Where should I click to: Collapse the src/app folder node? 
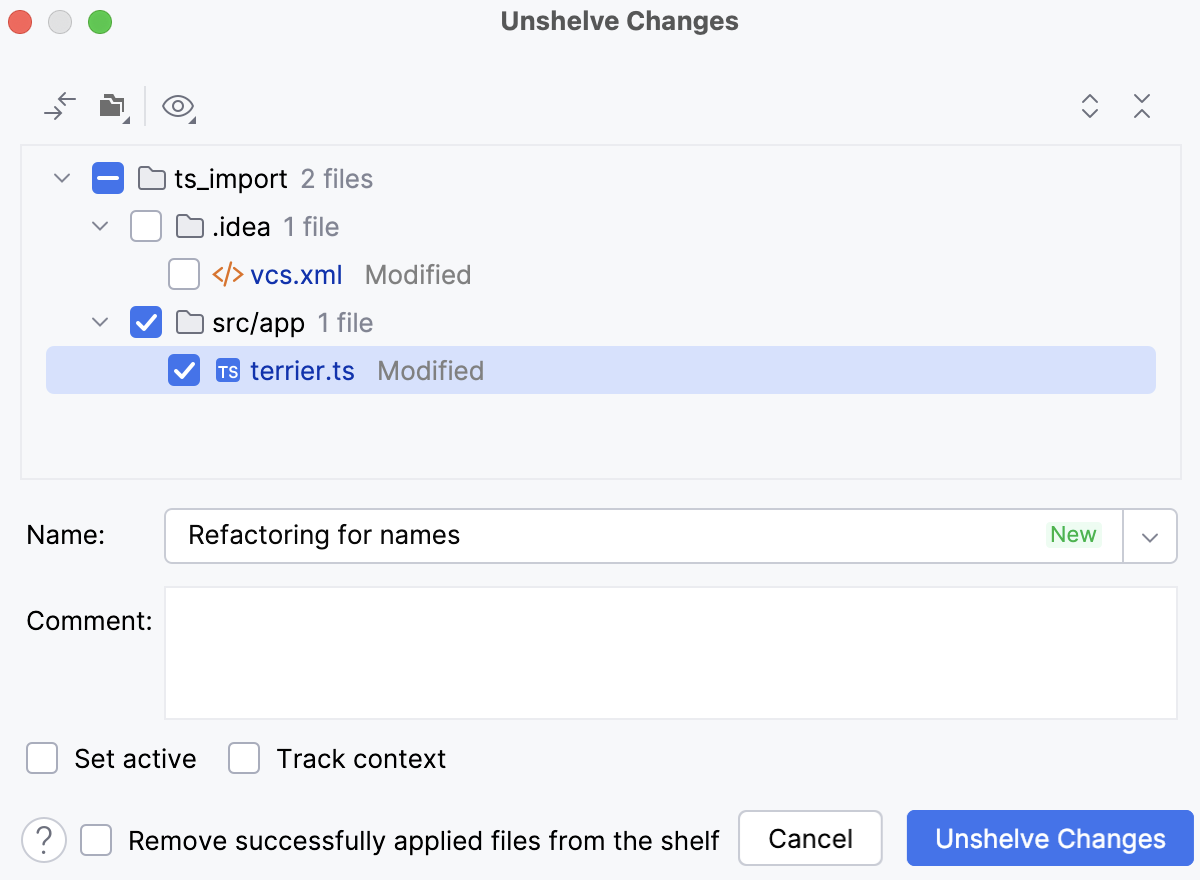99,322
